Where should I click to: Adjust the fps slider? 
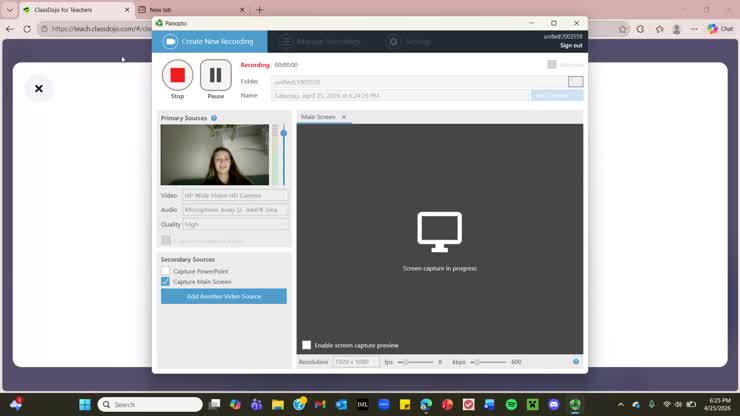click(x=405, y=362)
